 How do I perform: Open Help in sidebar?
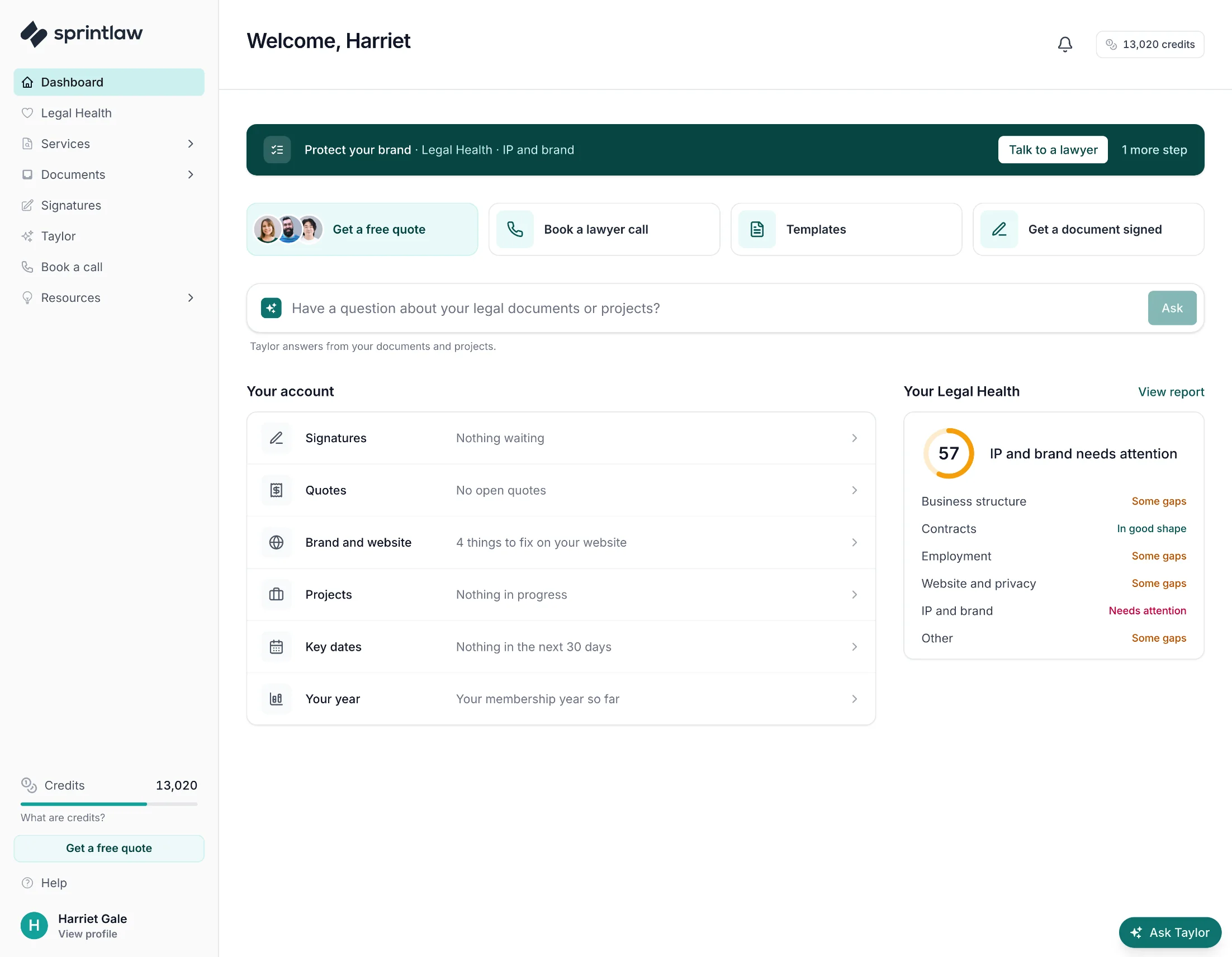click(x=109, y=883)
